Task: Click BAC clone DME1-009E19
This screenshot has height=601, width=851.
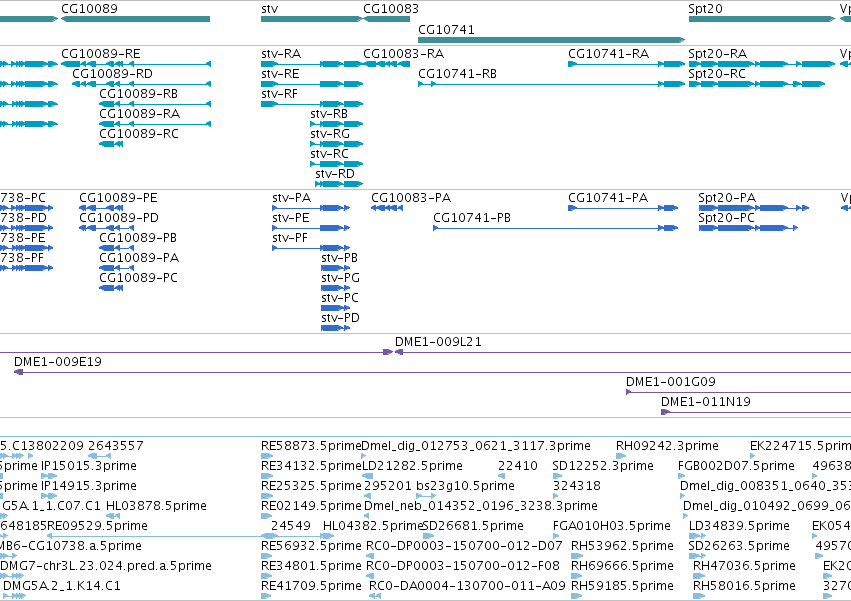Action: 433,372
